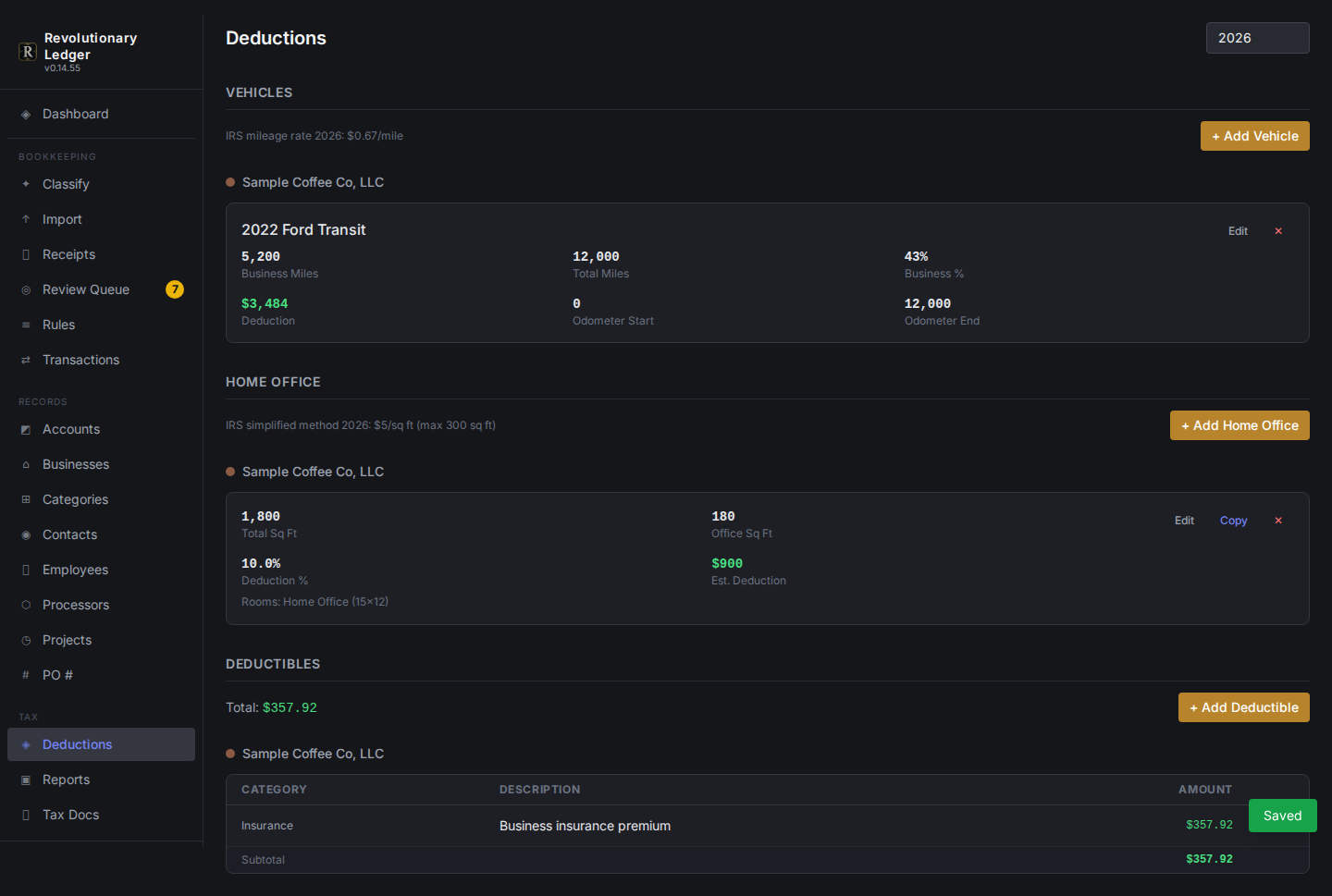Viewport: 1332px width, 896px height.
Task: Copy the home office entry
Action: [x=1233, y=521]
